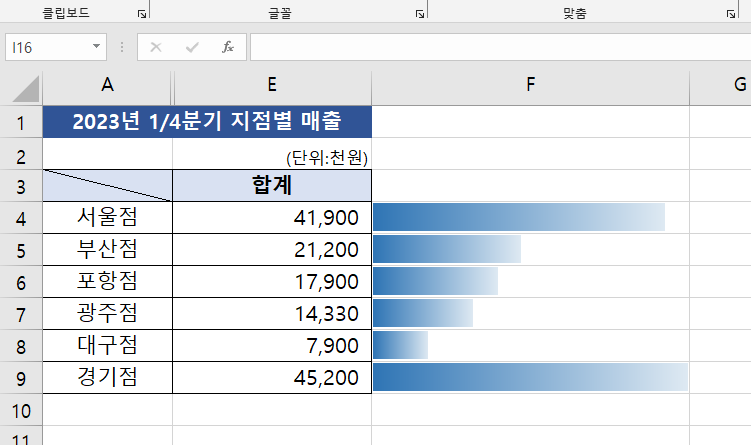Select row 6 header
The height and width of the screenshot is (445, 751).
coord(21,282)
